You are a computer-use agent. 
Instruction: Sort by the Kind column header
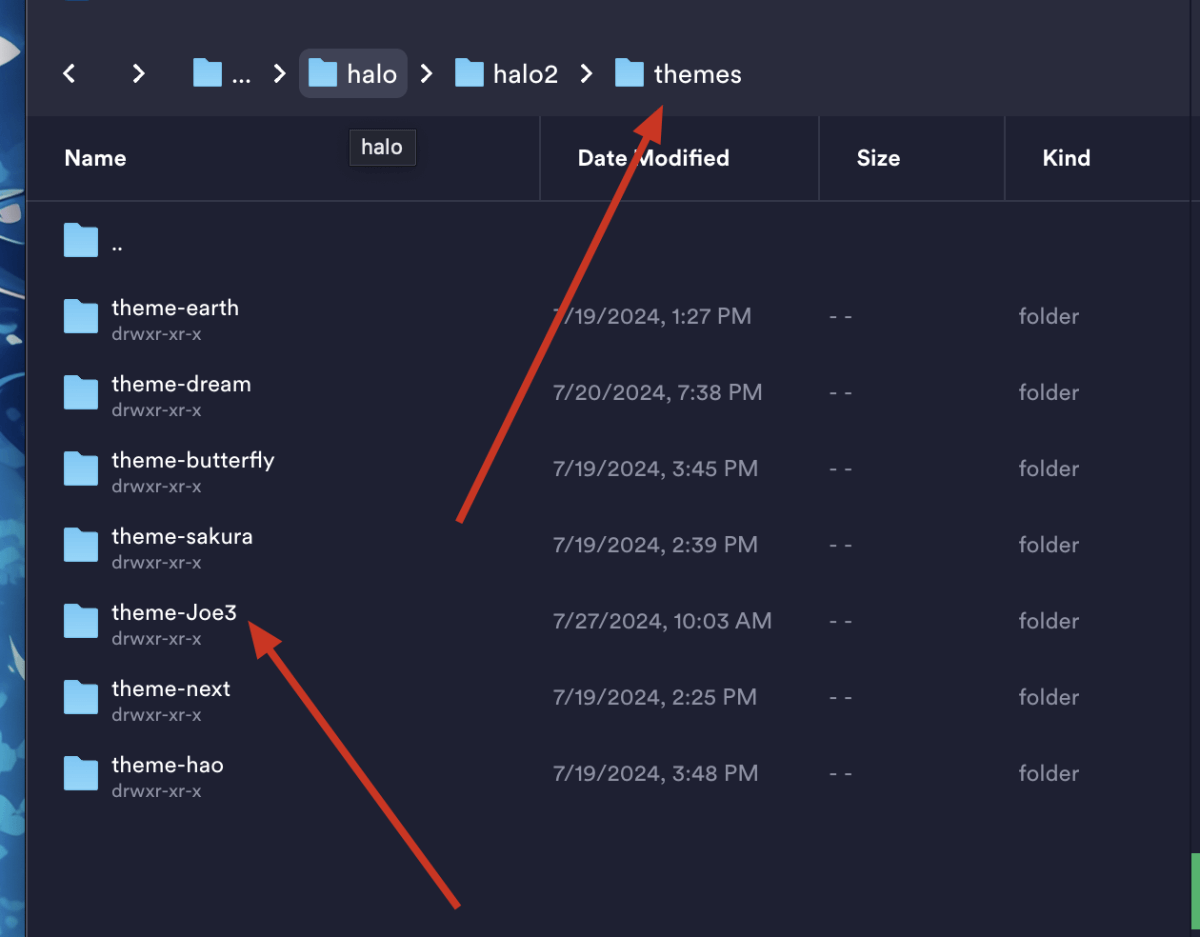[x=1066, y=158]
